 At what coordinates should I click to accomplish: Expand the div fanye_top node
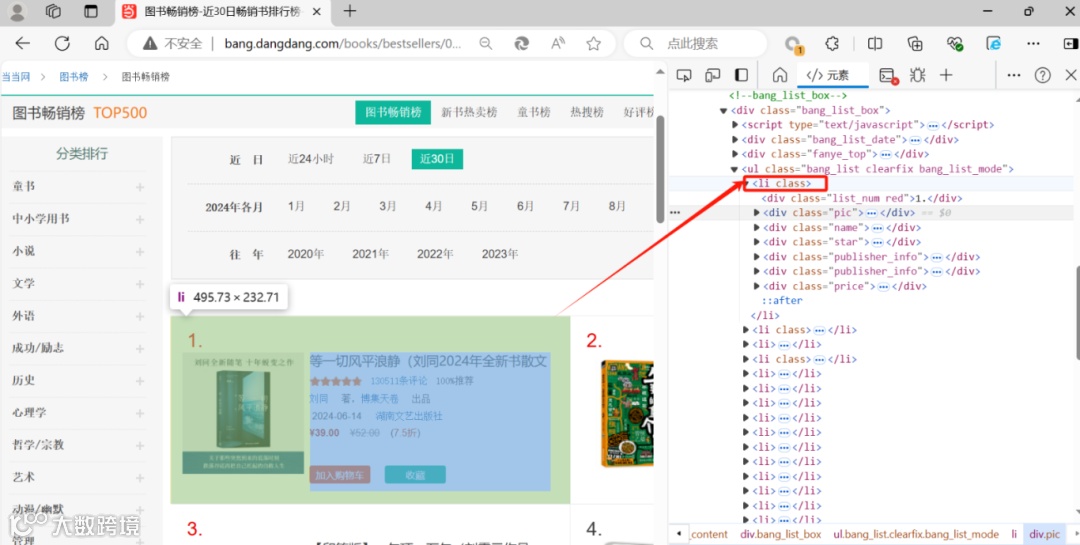pyautogui.click(x=735, y=154)
